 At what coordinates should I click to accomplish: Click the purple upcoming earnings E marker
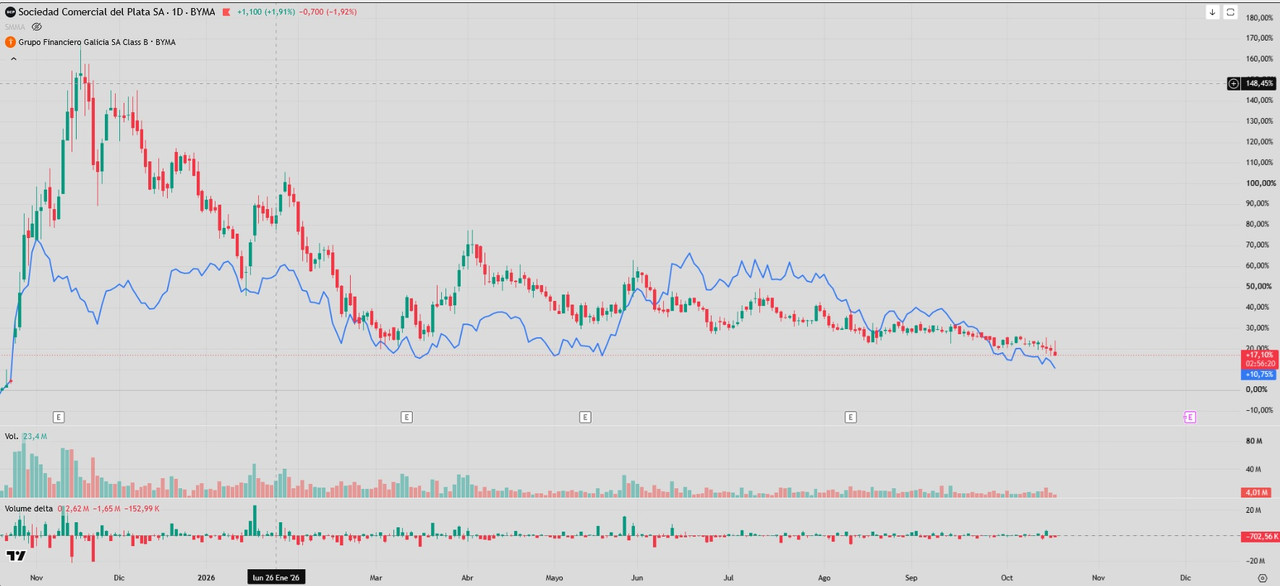point(1190,417)
